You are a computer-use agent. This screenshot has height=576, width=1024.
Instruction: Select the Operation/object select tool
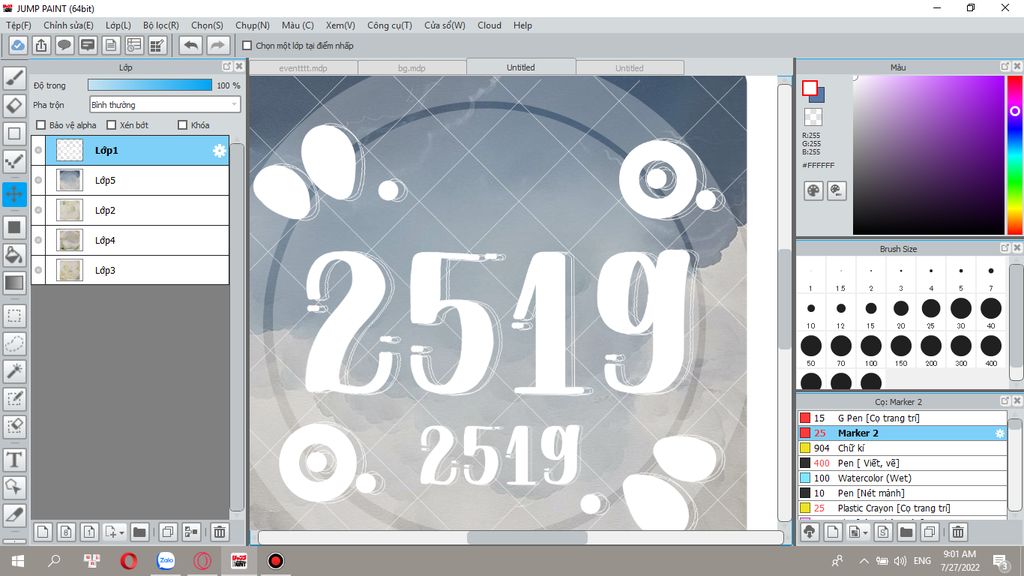pyautogui.click(x=14, y=487)
